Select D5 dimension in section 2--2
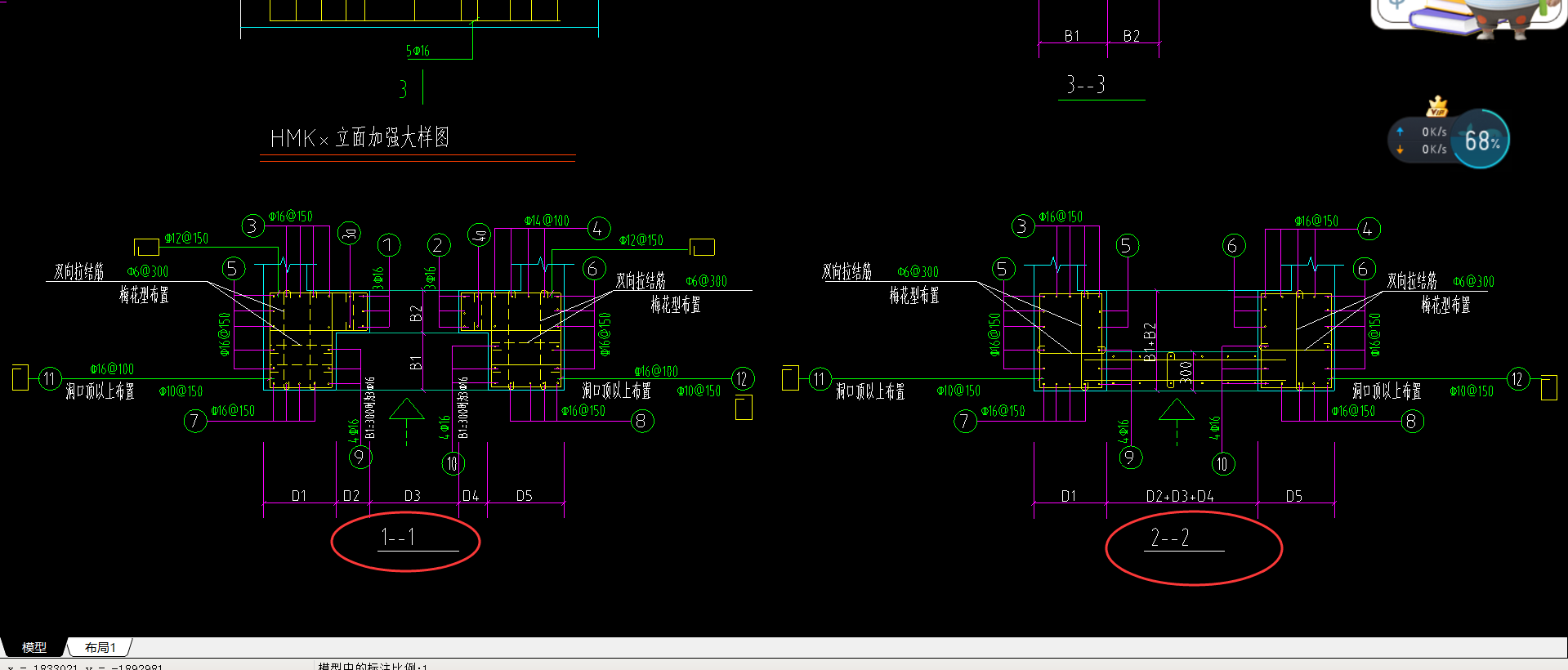1568x670 pixels. (x=1294, y=496)
